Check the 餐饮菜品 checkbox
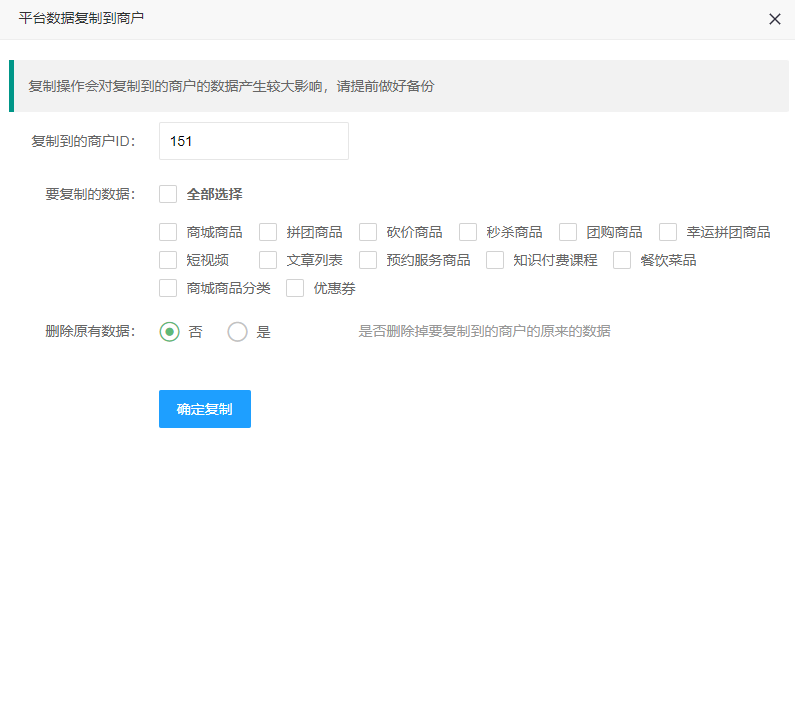The image size is (795, 724). pyautogui.click(x=622, y=260)
